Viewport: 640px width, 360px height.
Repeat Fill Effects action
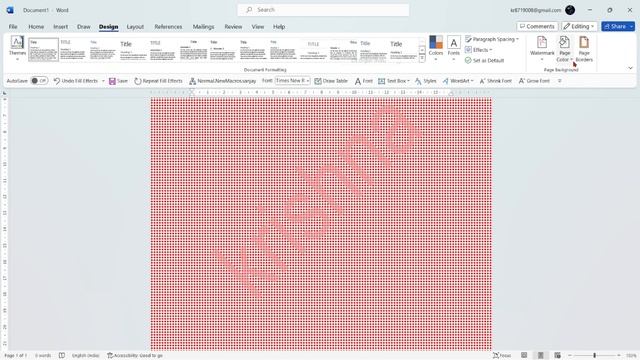[158, 81]
